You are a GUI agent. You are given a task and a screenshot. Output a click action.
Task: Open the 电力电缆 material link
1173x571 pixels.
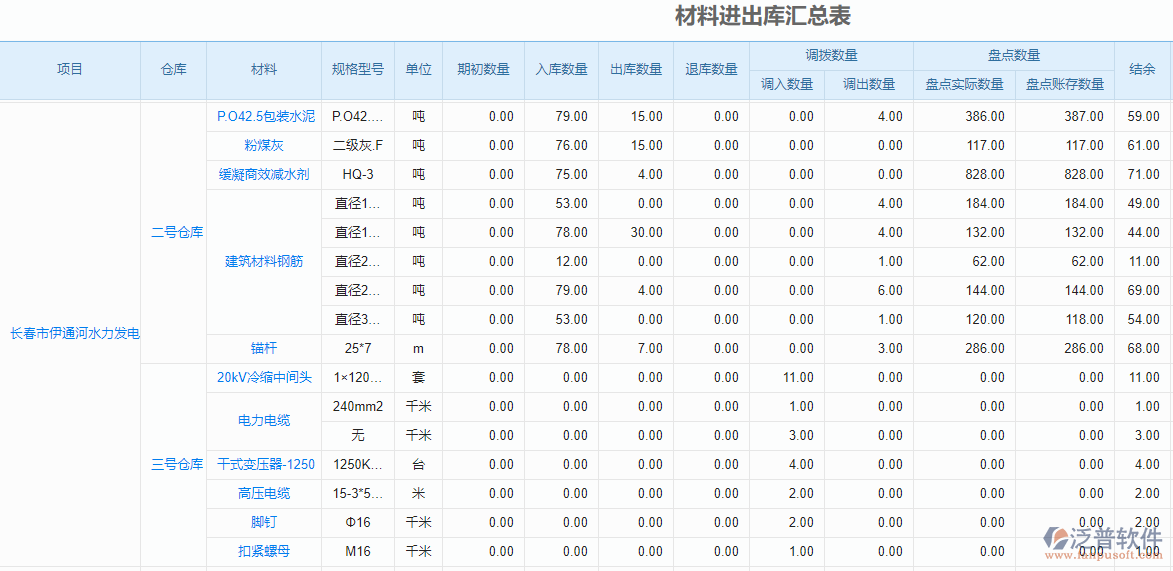click(x=264, y=421)
